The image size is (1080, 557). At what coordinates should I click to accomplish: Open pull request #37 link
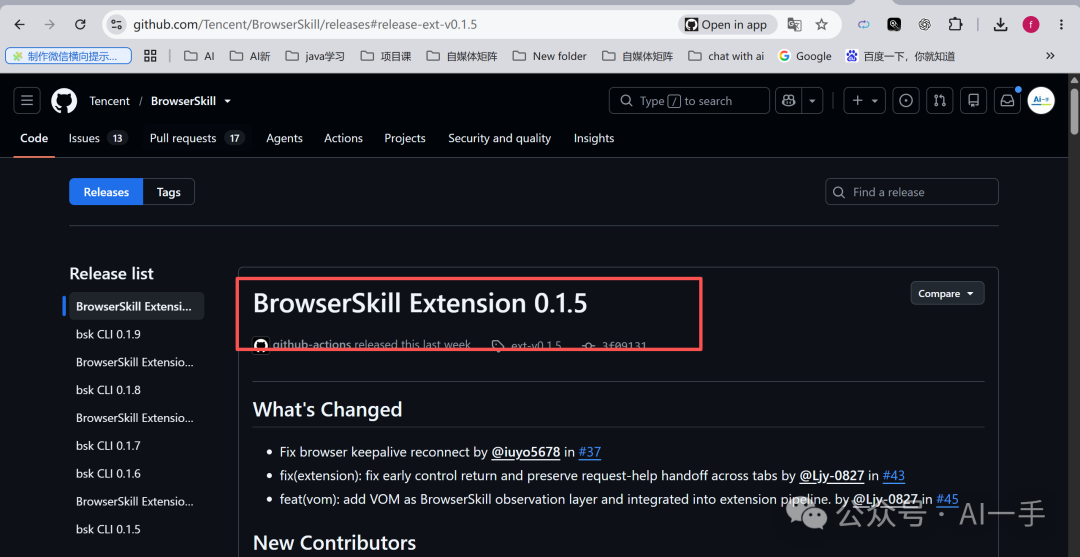[590, 452]
